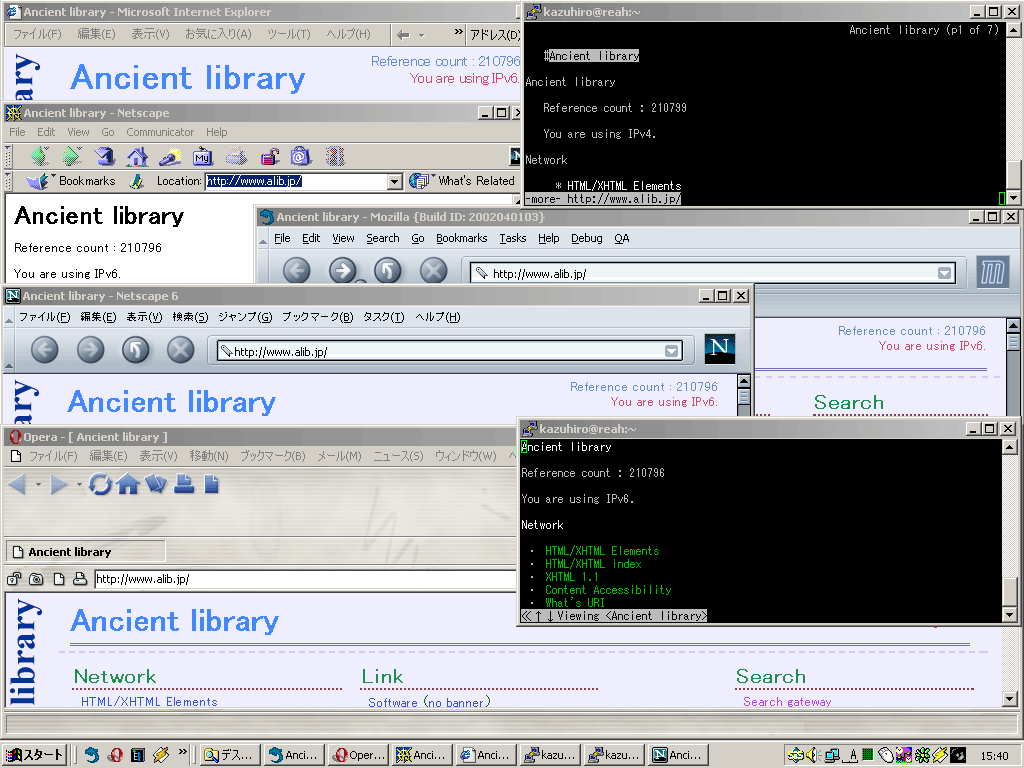Expand Mozilla URL bar history dropdown
The image size is (1024, 768).
pyautogui.click(x=944, y=273)
